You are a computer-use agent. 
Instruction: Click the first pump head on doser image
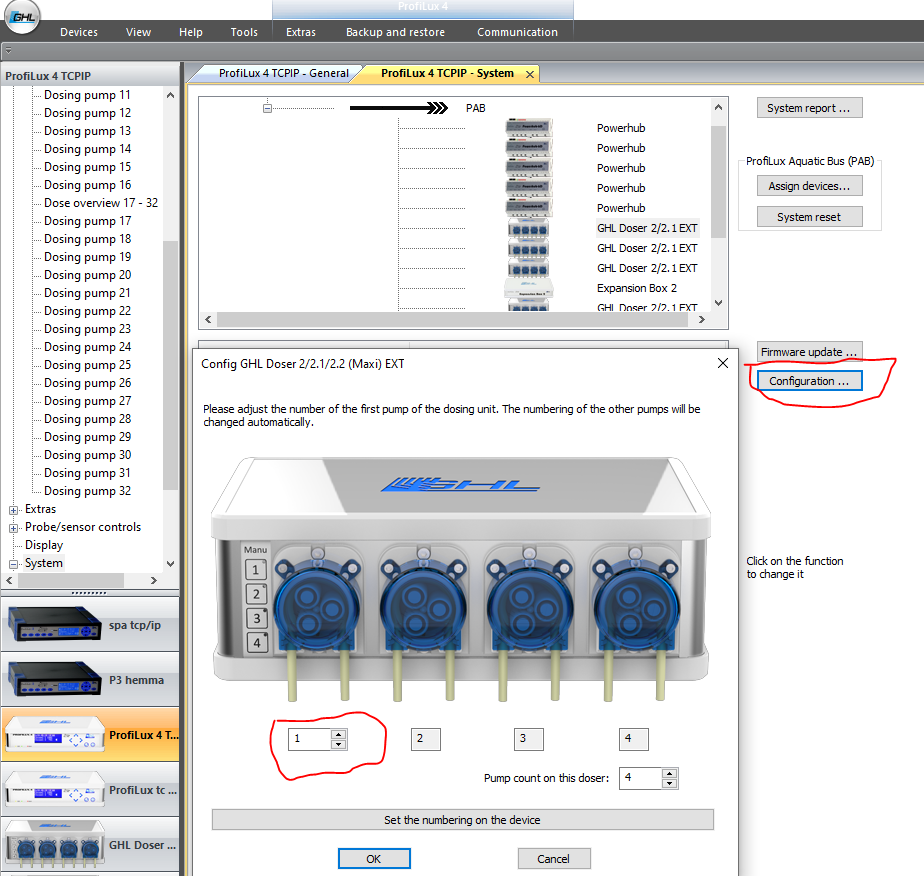317,607
